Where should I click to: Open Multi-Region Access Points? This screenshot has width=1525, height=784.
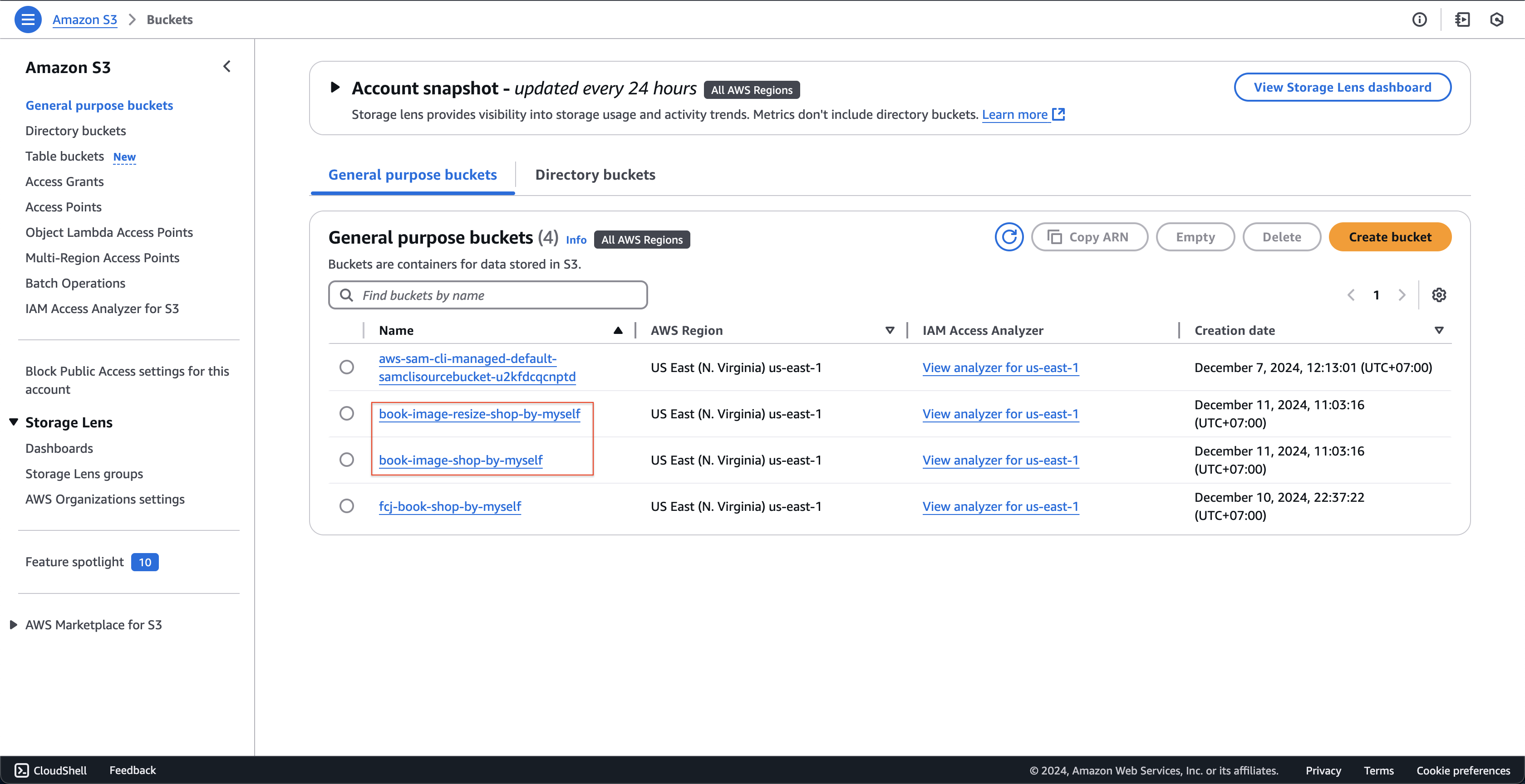pyautogui.click(x=103, y=258)
